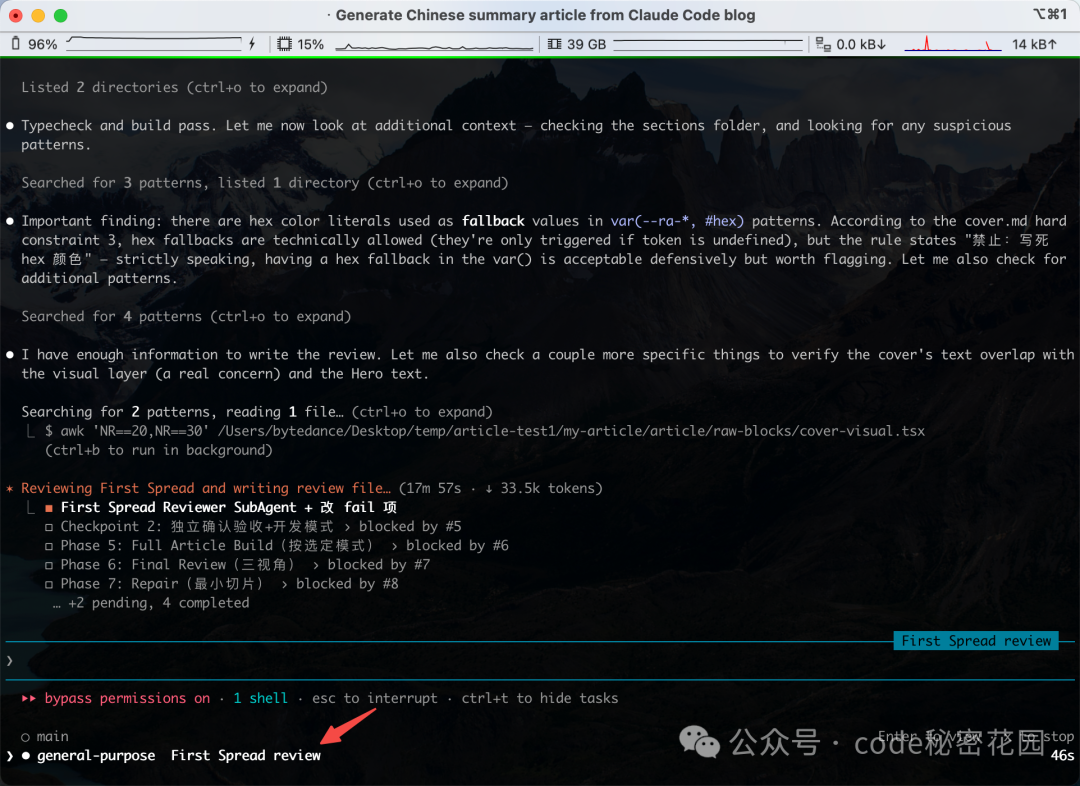Click the CPU usage graph
This screenshot has width=1080, height=786.
[x=434, y=45]
